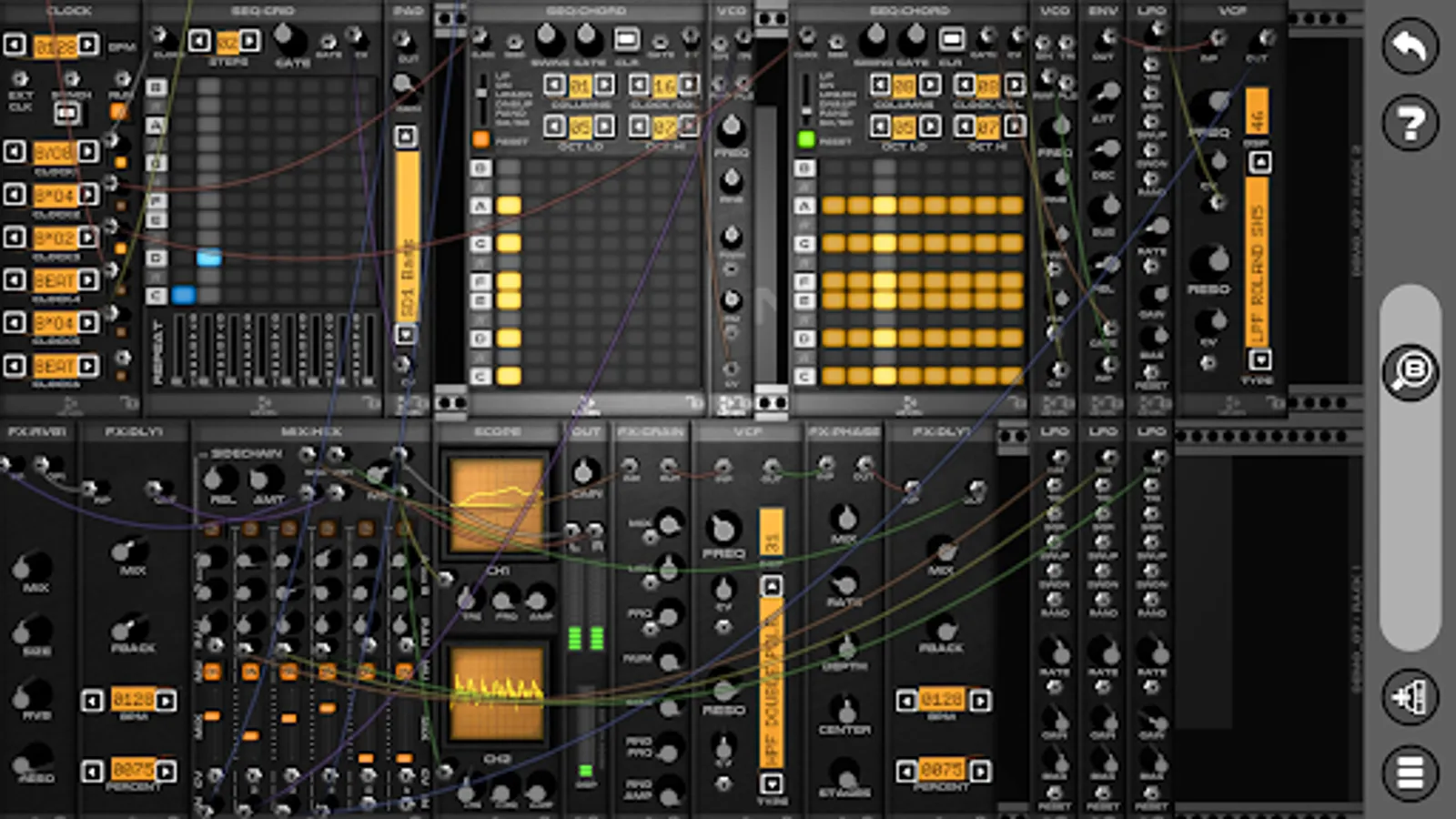Decrease PERCENT 0075 on FX:DLY1 beside FX:PHASE
The width and height of the screenshot is (1456, 819).
click(x=906, y=772)
